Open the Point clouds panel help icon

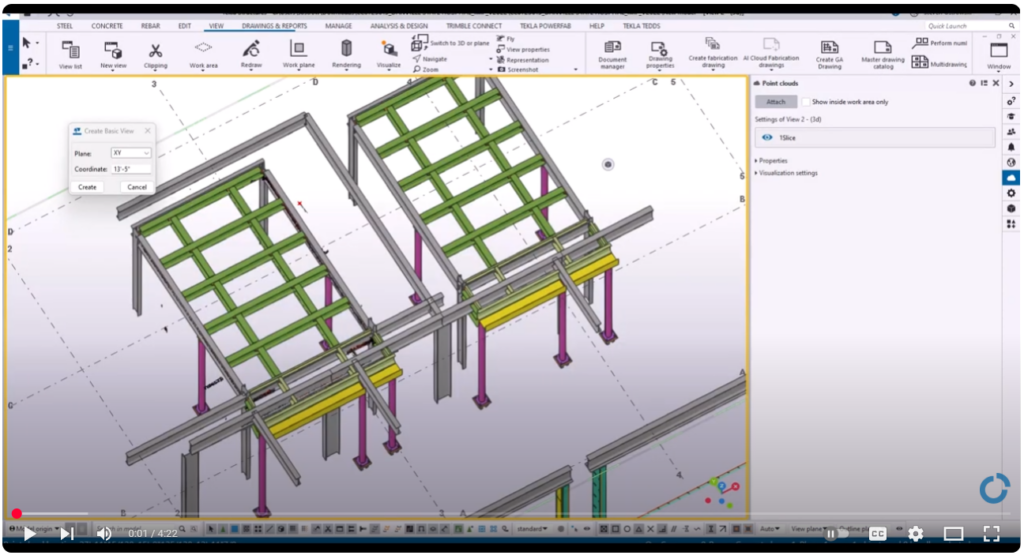(x=972, y=84)
